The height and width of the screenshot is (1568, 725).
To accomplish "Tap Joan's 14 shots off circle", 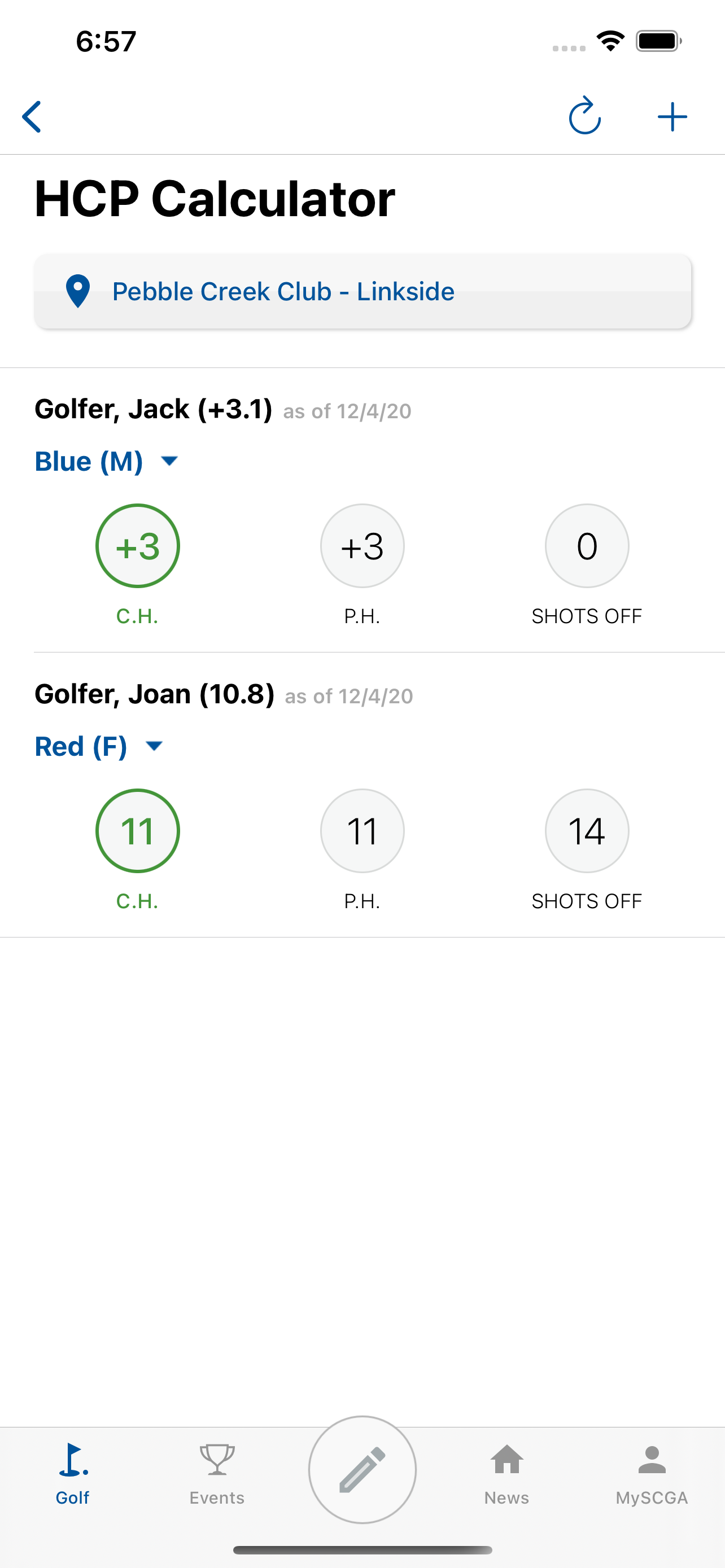I will [587, 830].
